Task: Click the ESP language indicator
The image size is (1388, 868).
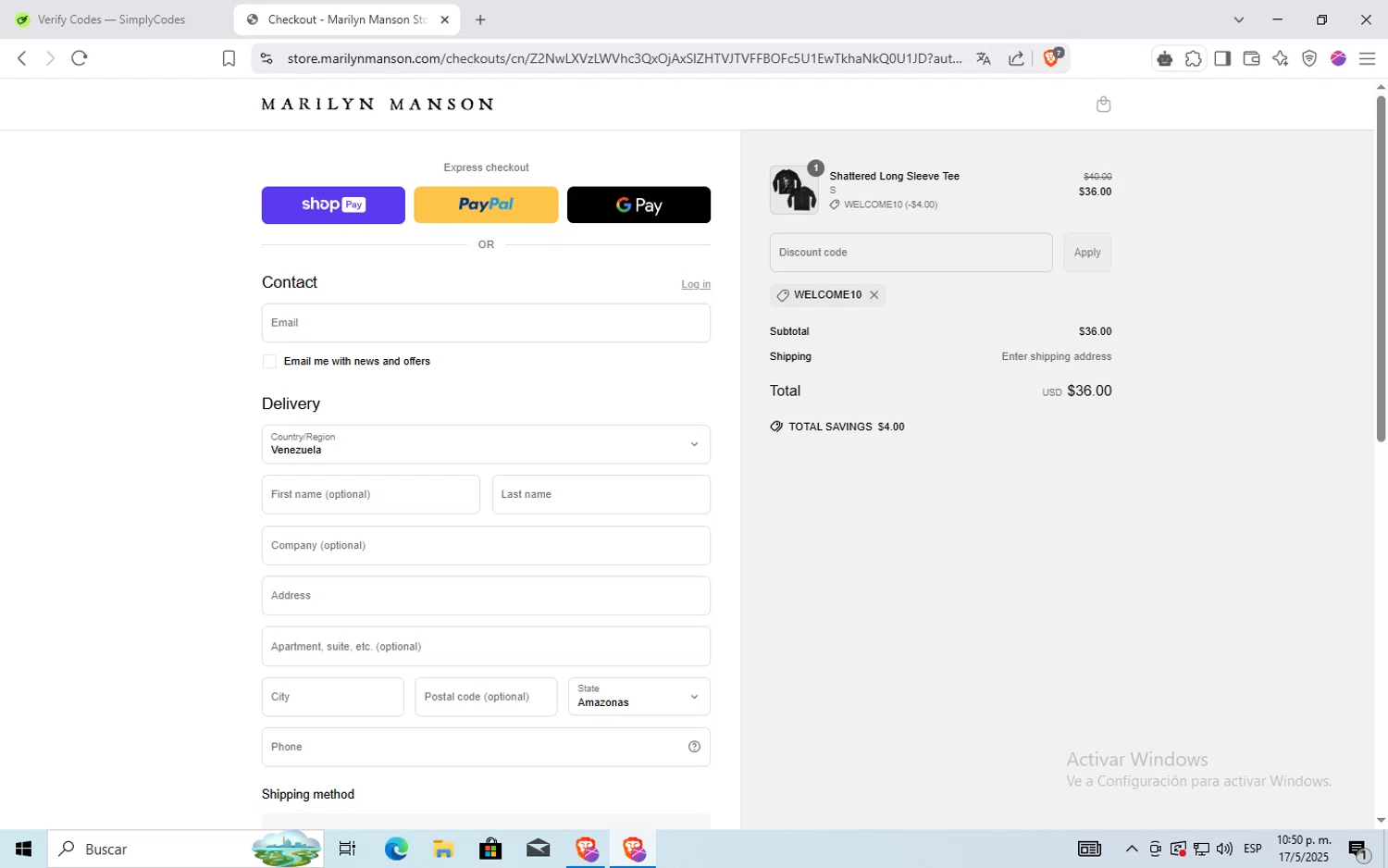Action: point(1253,849)
